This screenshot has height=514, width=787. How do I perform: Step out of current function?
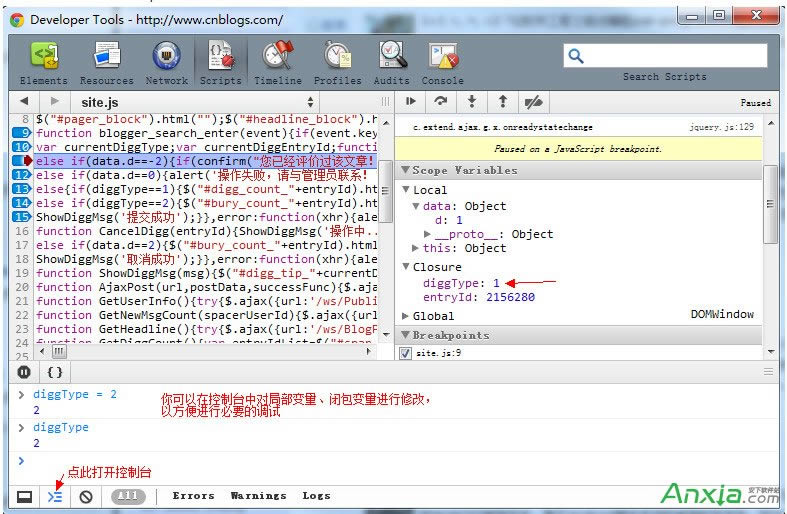point(502,101)
